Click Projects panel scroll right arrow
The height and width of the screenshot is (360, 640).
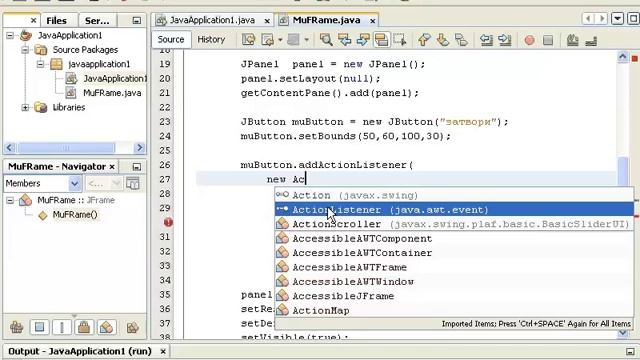(140, 148)
